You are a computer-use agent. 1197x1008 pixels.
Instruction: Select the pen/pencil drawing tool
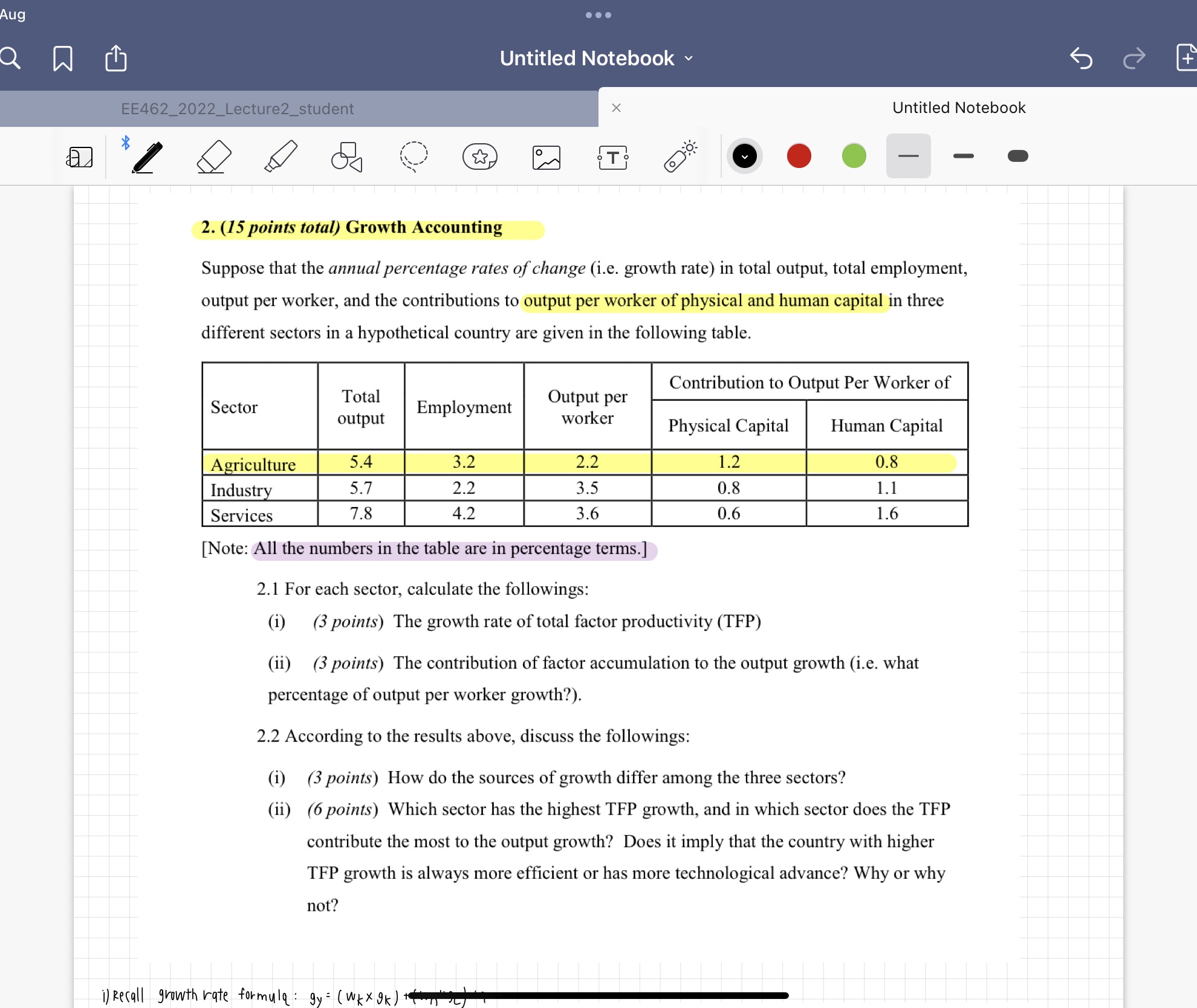pos(145,157)
